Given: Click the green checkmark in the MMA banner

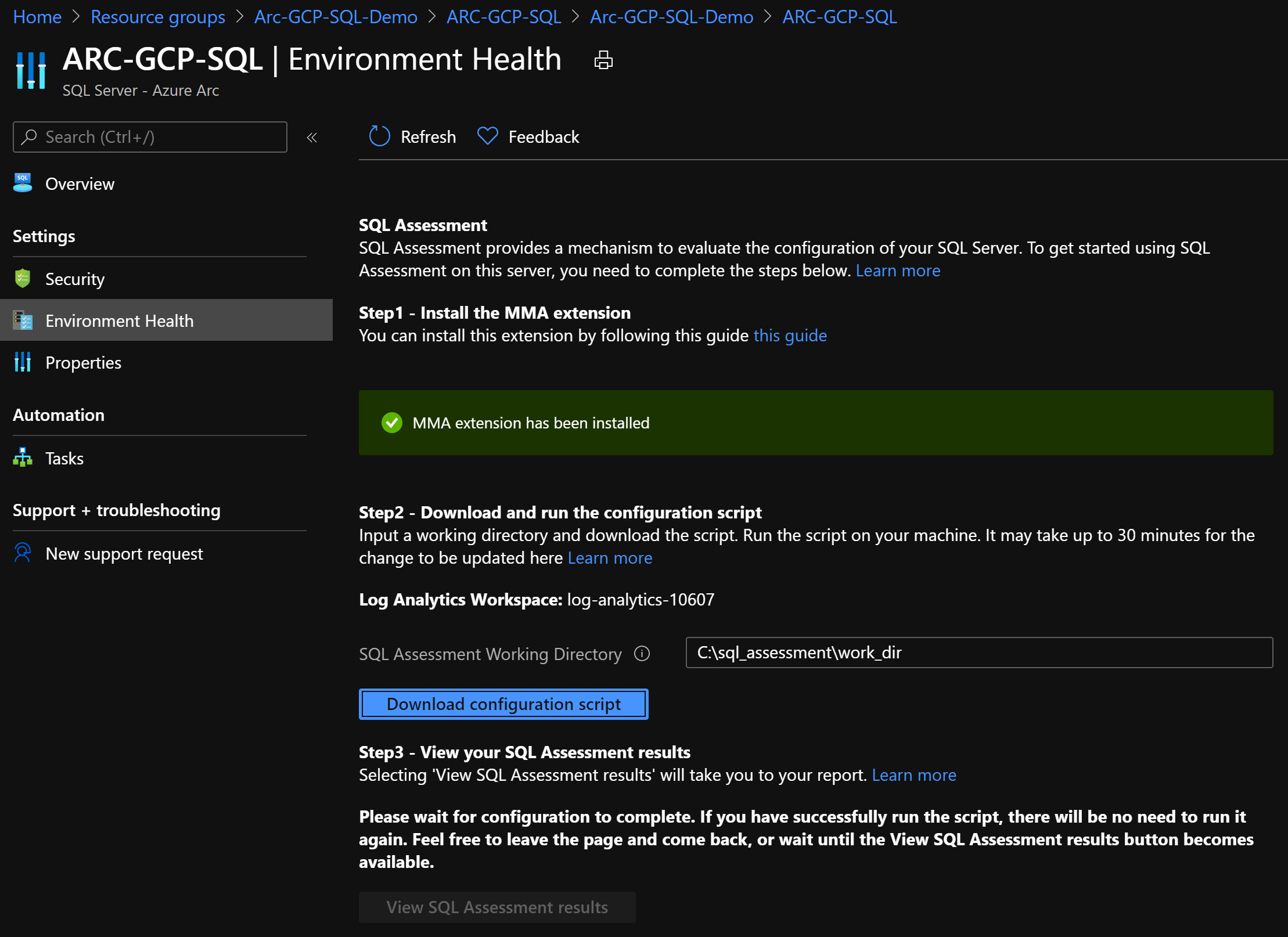Looking at the screenshot, I should [392, 423].
